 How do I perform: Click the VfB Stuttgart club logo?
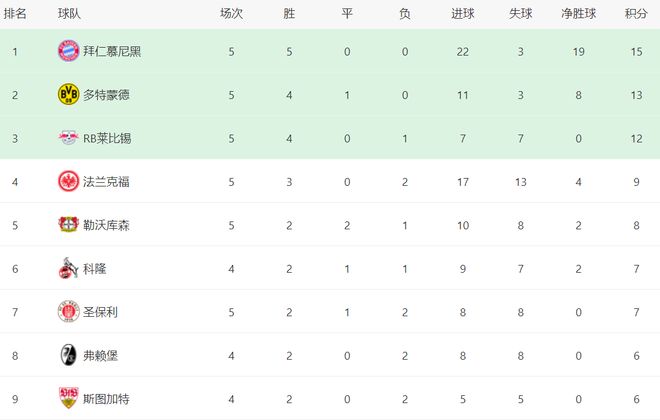(68, 399)
